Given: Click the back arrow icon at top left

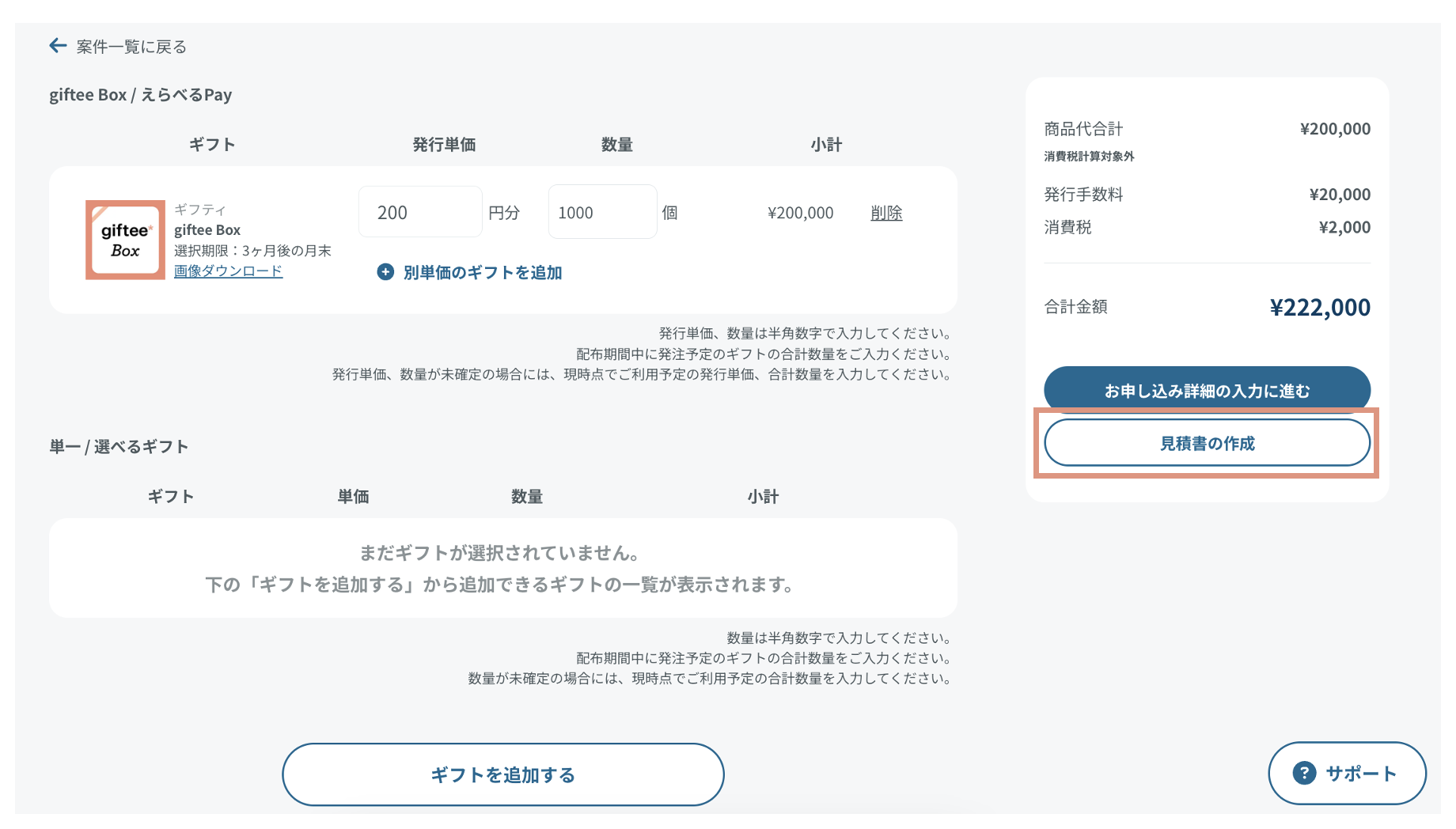Looking at the screenshot, I should point(58,46).
